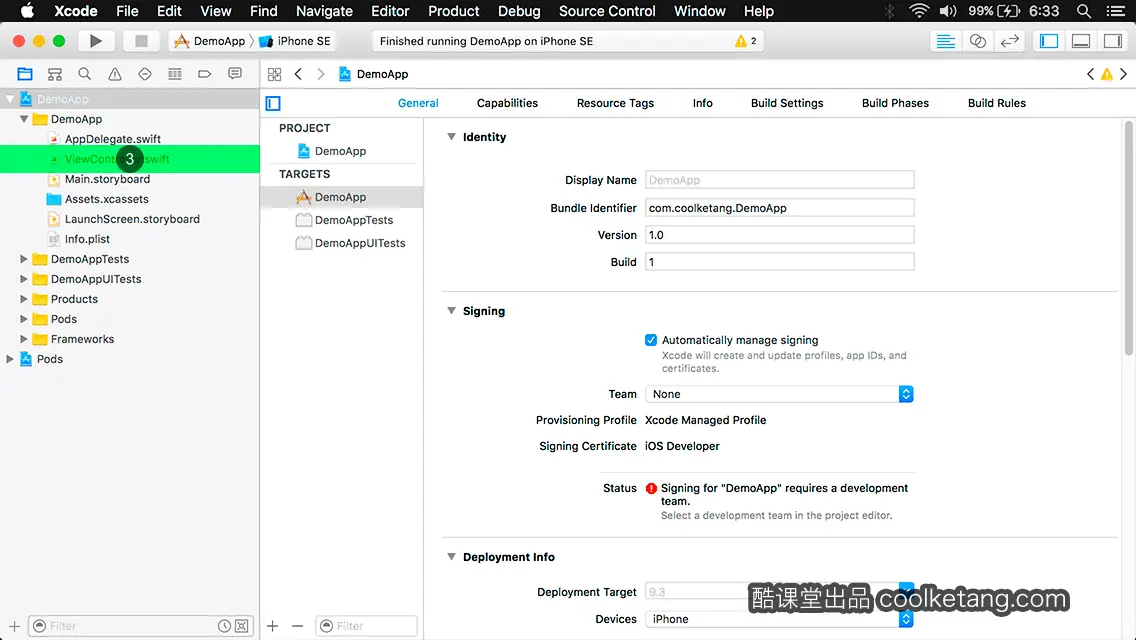Show recently modified files filter
Screen dimensions: 1136x640
225,626
